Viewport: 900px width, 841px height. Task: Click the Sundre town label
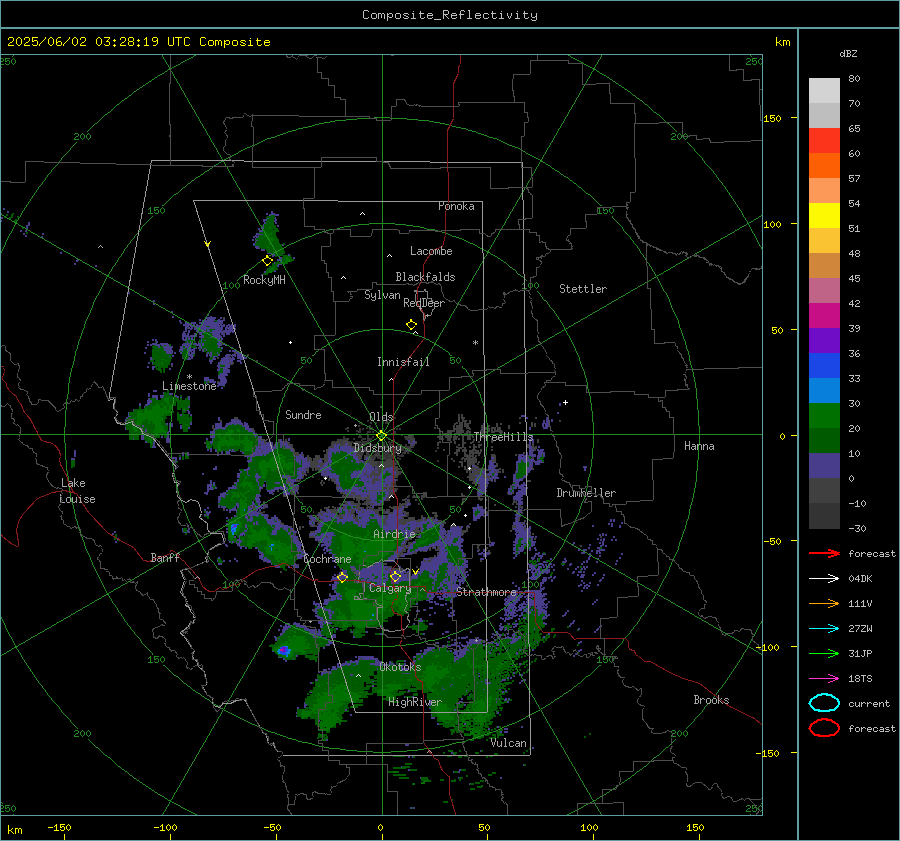pos(303,414)
